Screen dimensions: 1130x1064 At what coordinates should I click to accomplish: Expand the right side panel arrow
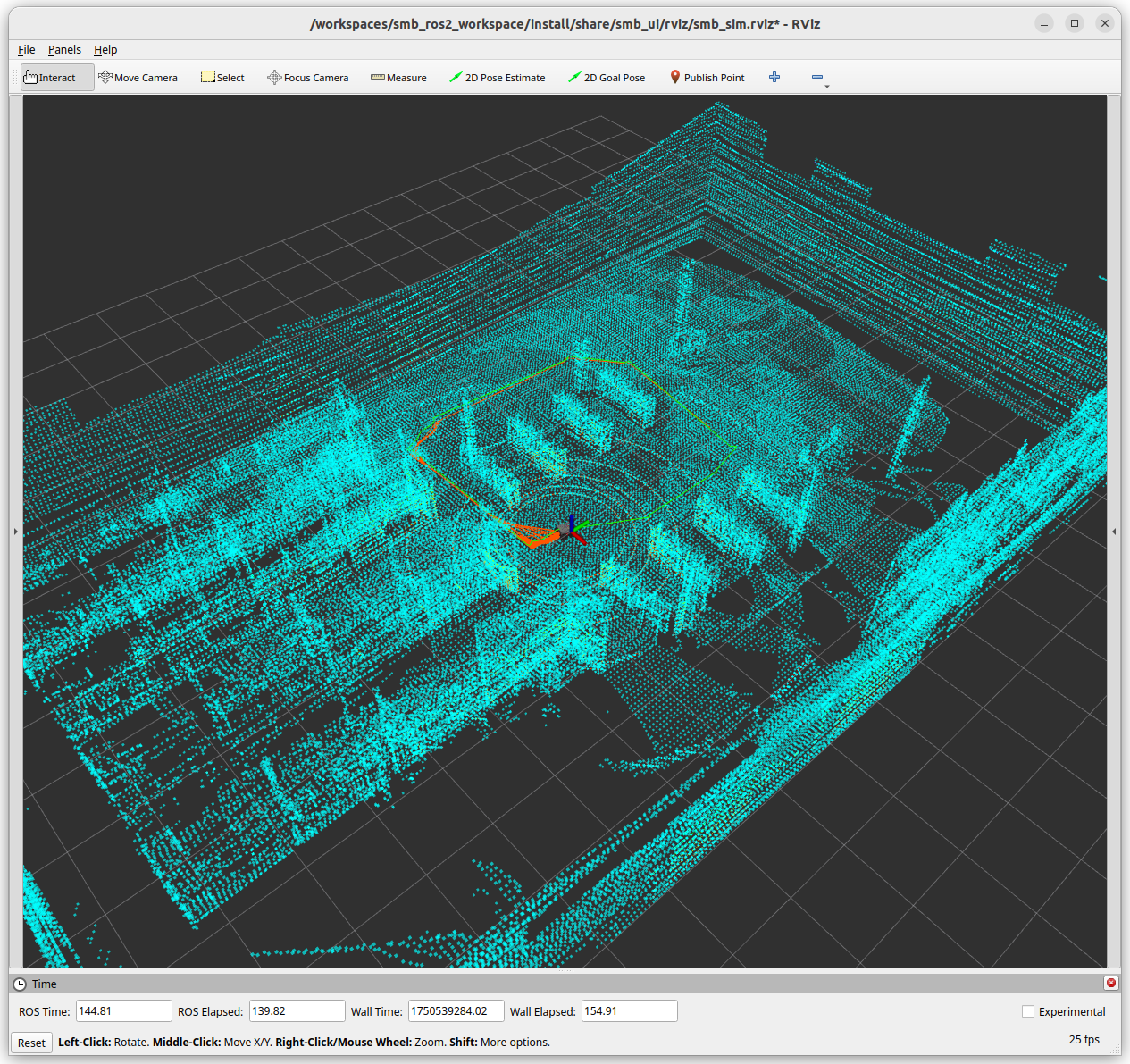click(x=1114, y=532)
